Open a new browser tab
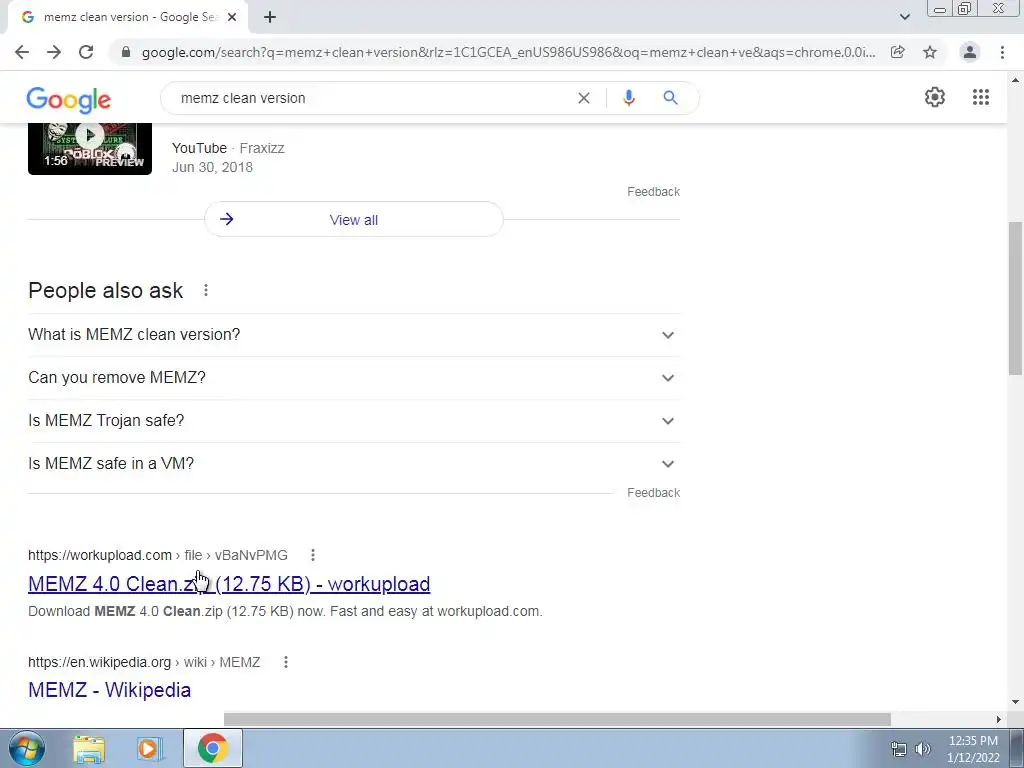Screen dimensions: 1024x768 coord(270,17)
